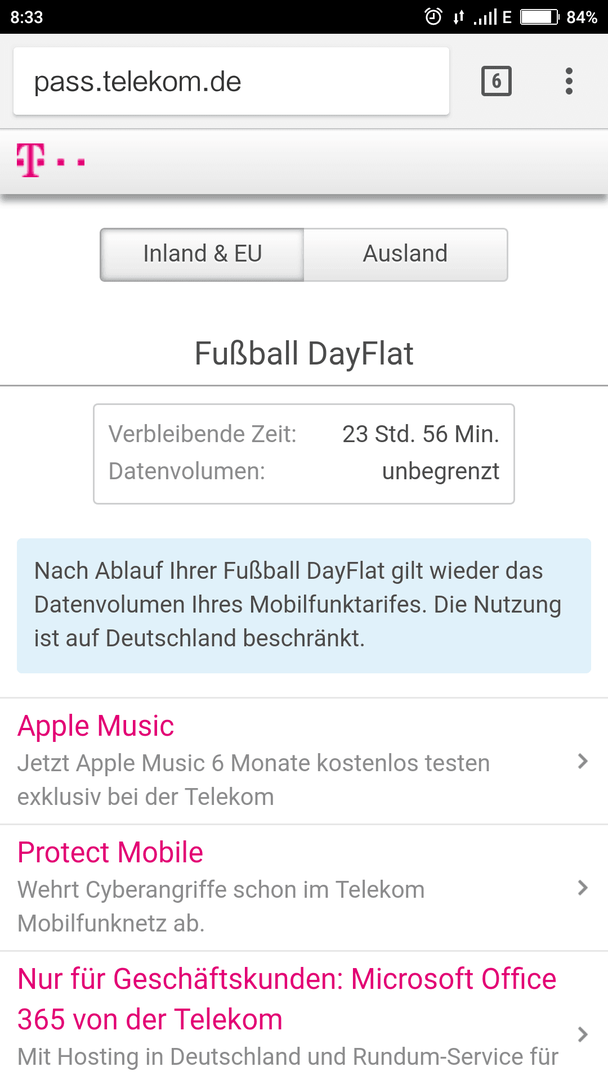Open Microsoft Office 365 von der Telekom link
Screen dimensions: 608x1080
coord(286,999)
